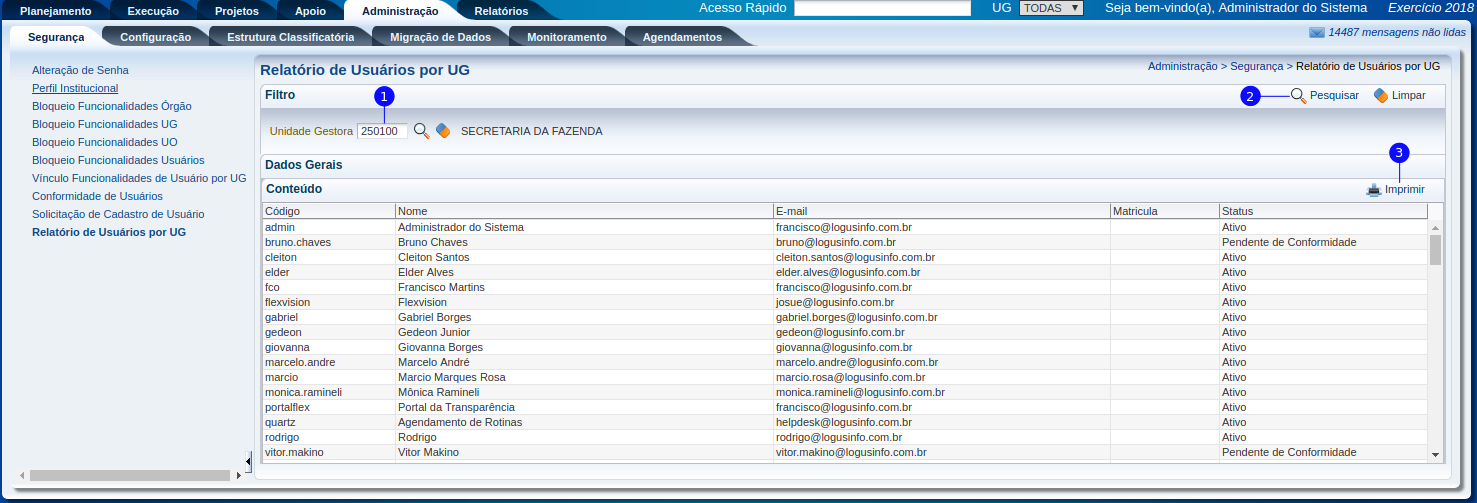Screen dimensions: 1477x503
Task: Switch to the Relatórios main tab
Action: click(x=501, y=11)
